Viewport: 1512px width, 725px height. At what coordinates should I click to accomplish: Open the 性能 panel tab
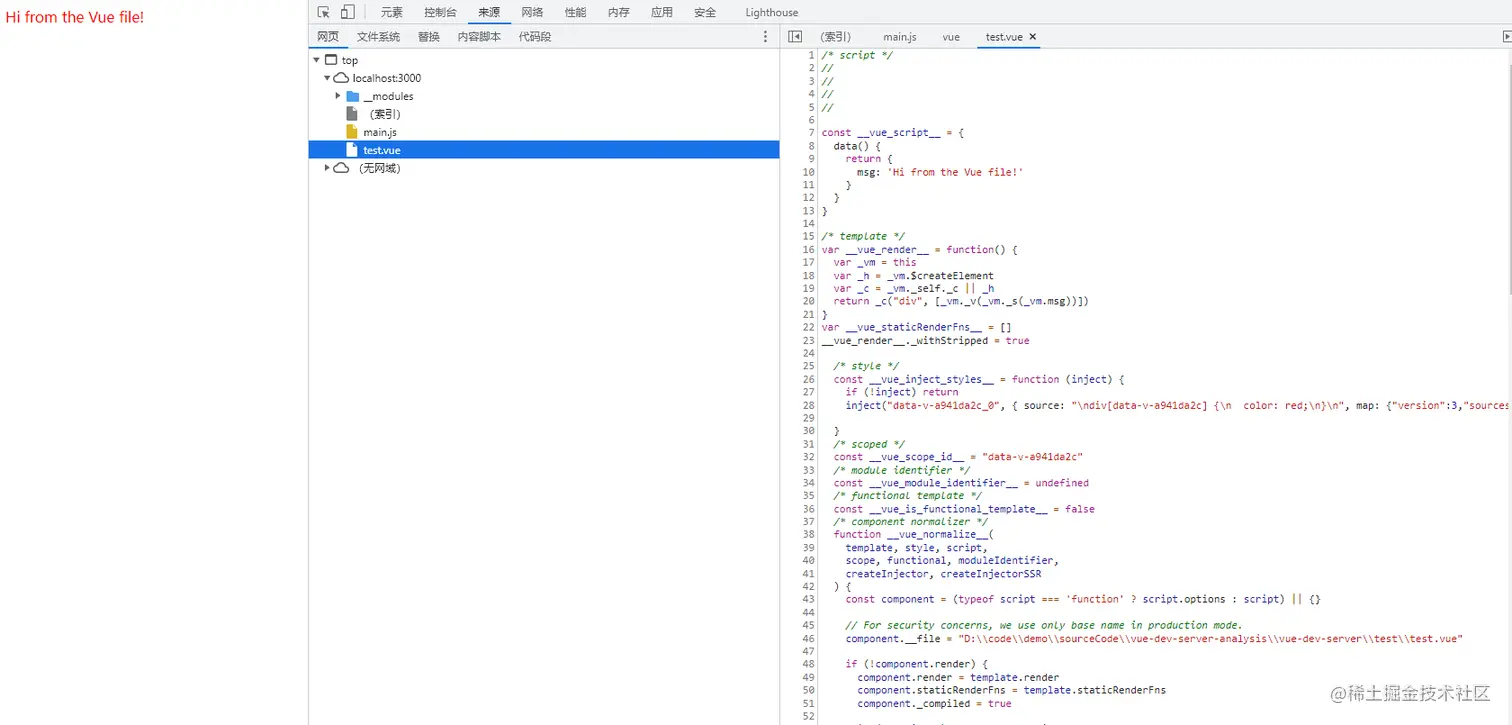(575, 12)
